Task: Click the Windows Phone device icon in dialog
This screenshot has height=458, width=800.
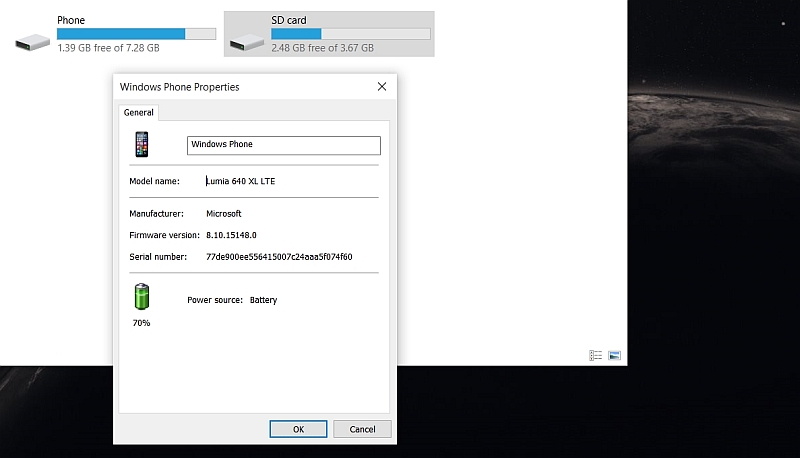Action: tap(142, 144)
